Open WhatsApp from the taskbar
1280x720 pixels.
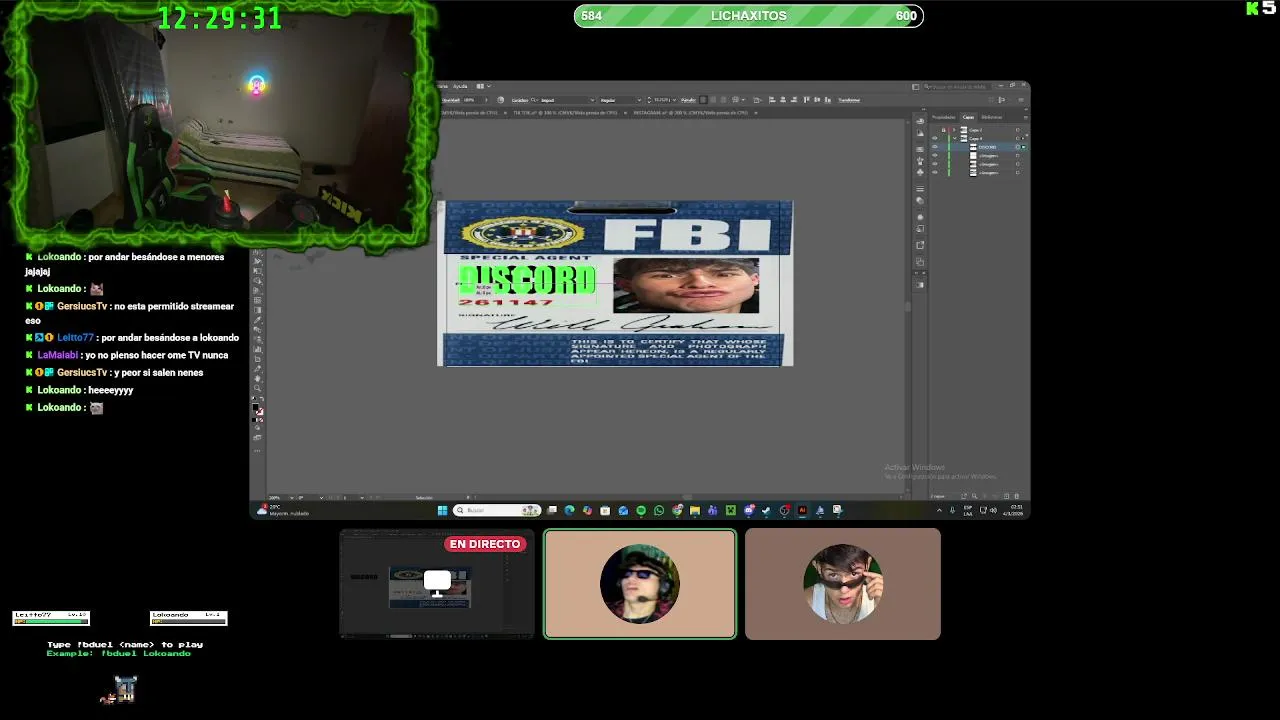659,510
